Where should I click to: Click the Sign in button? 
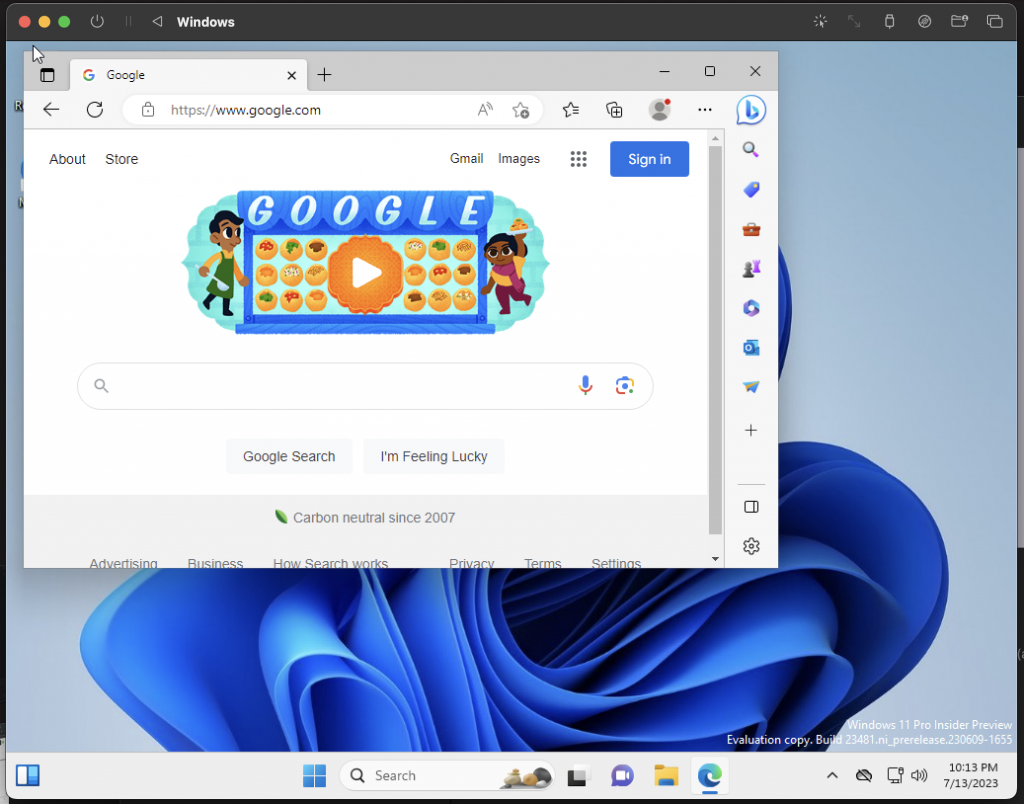[649, 159]
